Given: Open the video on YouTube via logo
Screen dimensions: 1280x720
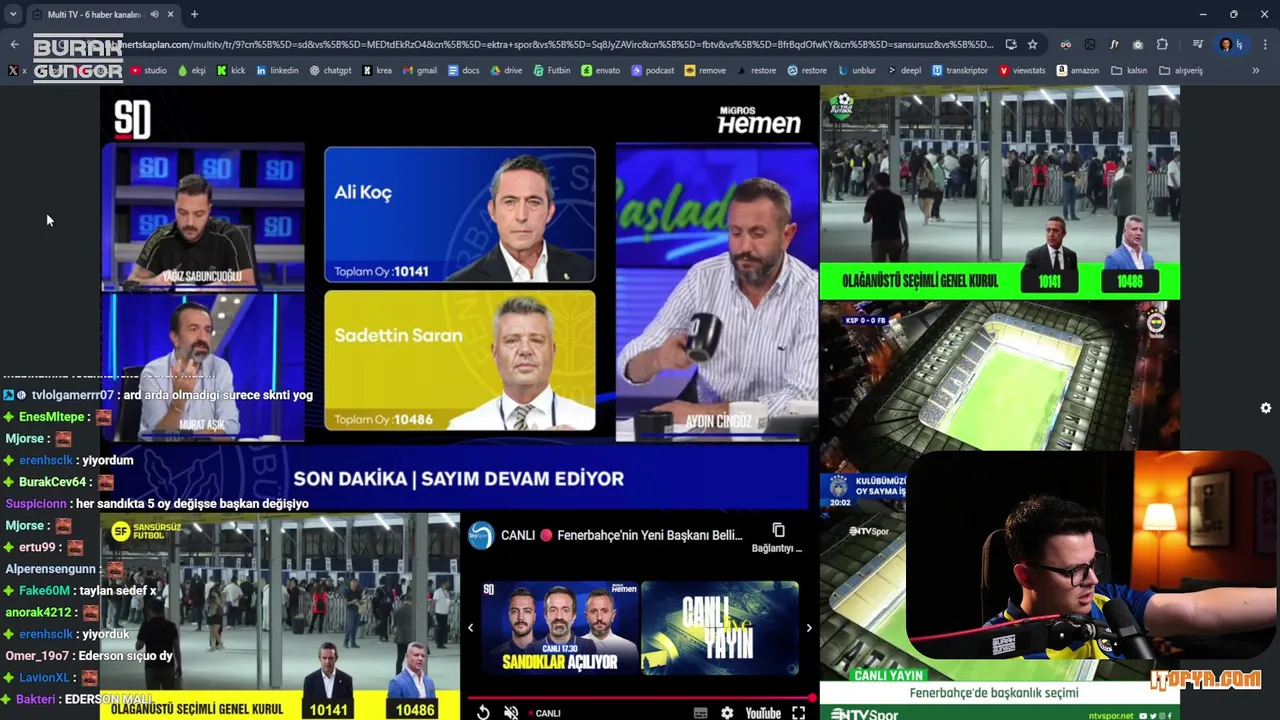Looking at the screenshot, I should [763, 713].
